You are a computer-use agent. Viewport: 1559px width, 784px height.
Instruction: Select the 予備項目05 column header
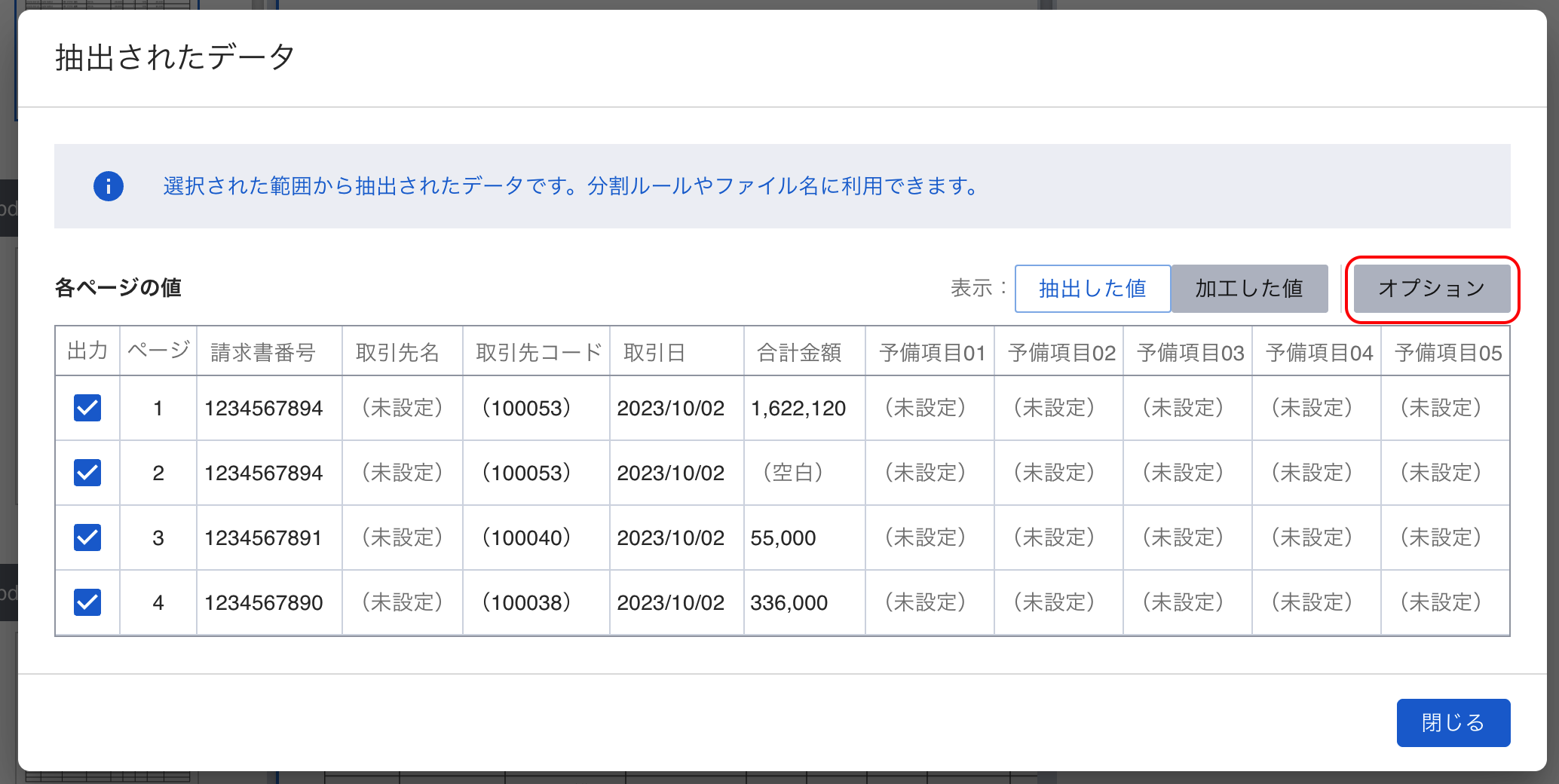(x=1447, y=352)
